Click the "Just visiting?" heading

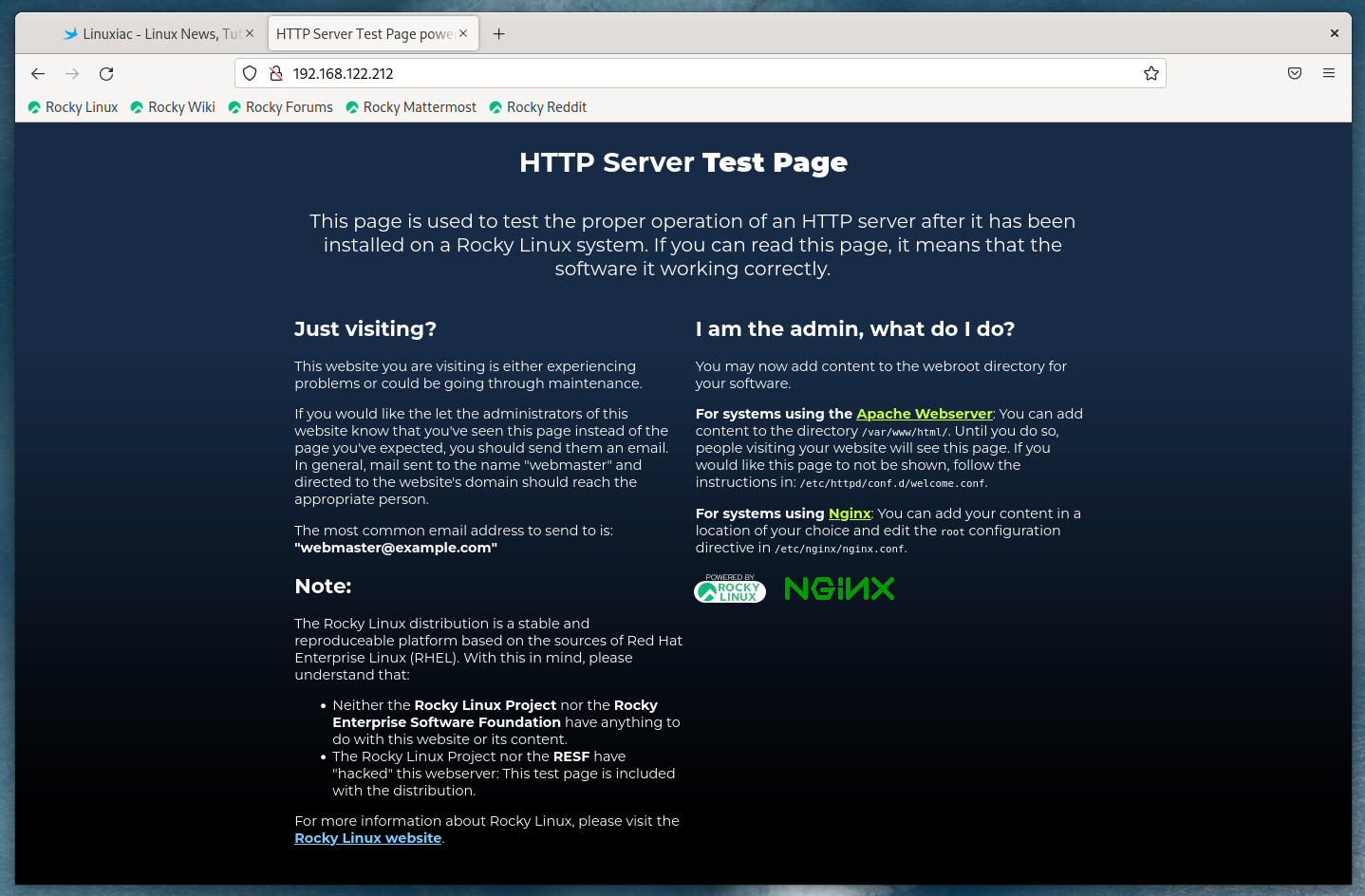(365, 329)
